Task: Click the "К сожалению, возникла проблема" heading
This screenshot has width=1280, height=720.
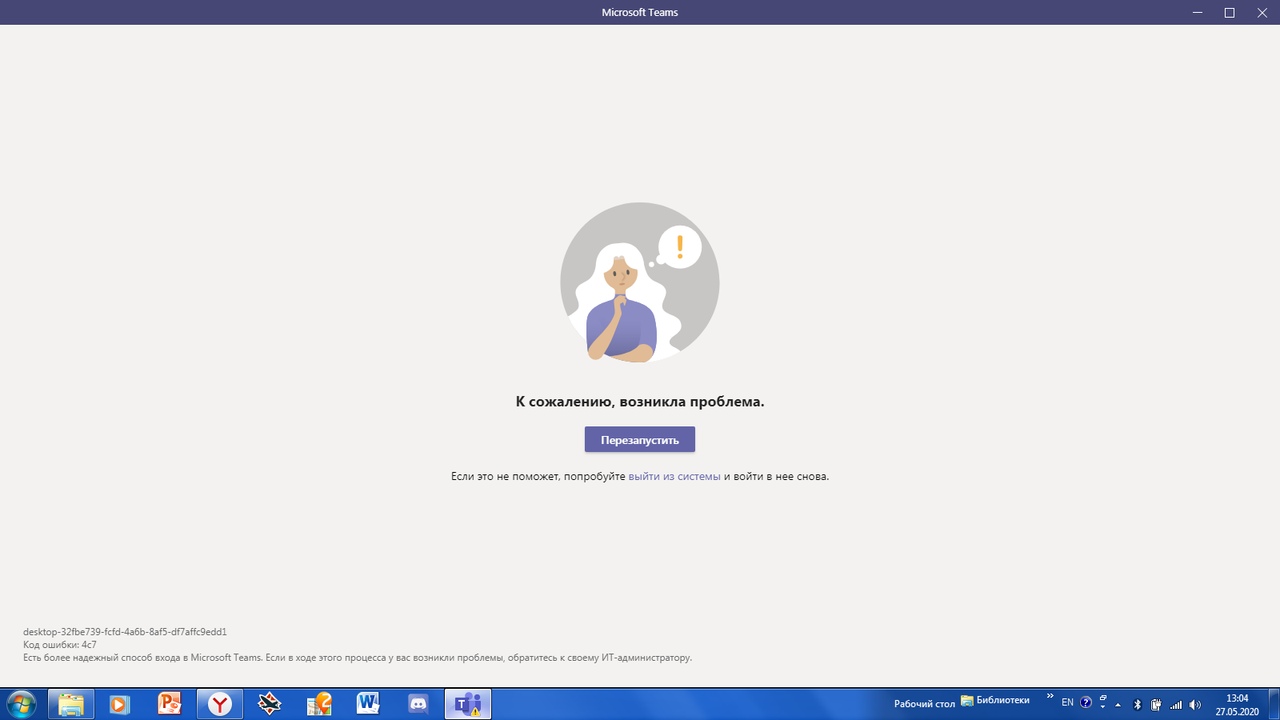Action: (640, 401)
